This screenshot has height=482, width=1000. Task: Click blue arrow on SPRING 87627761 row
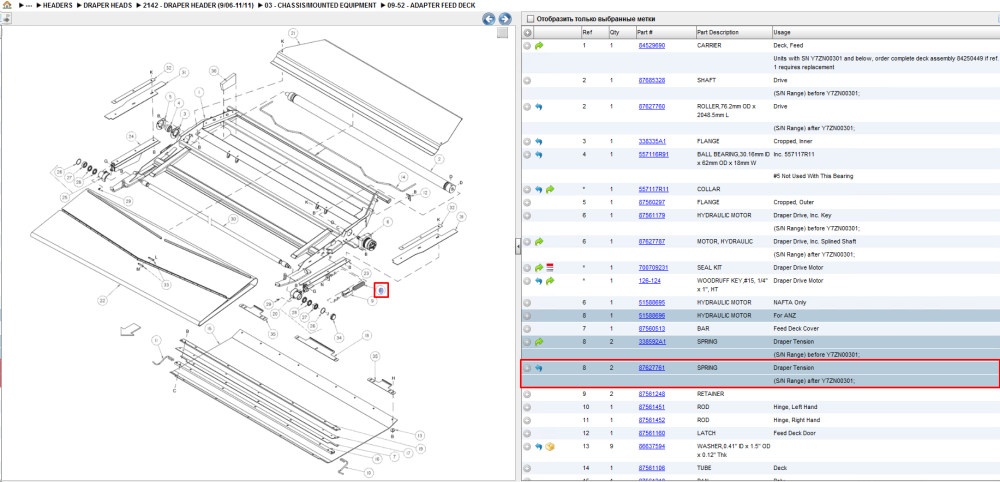[x=539, y=368]
